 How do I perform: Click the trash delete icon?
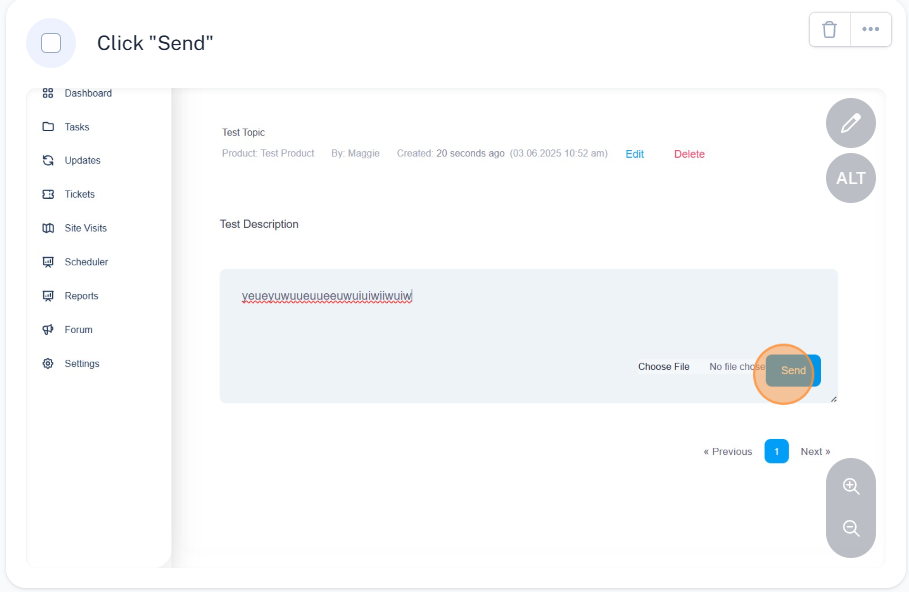830,29
